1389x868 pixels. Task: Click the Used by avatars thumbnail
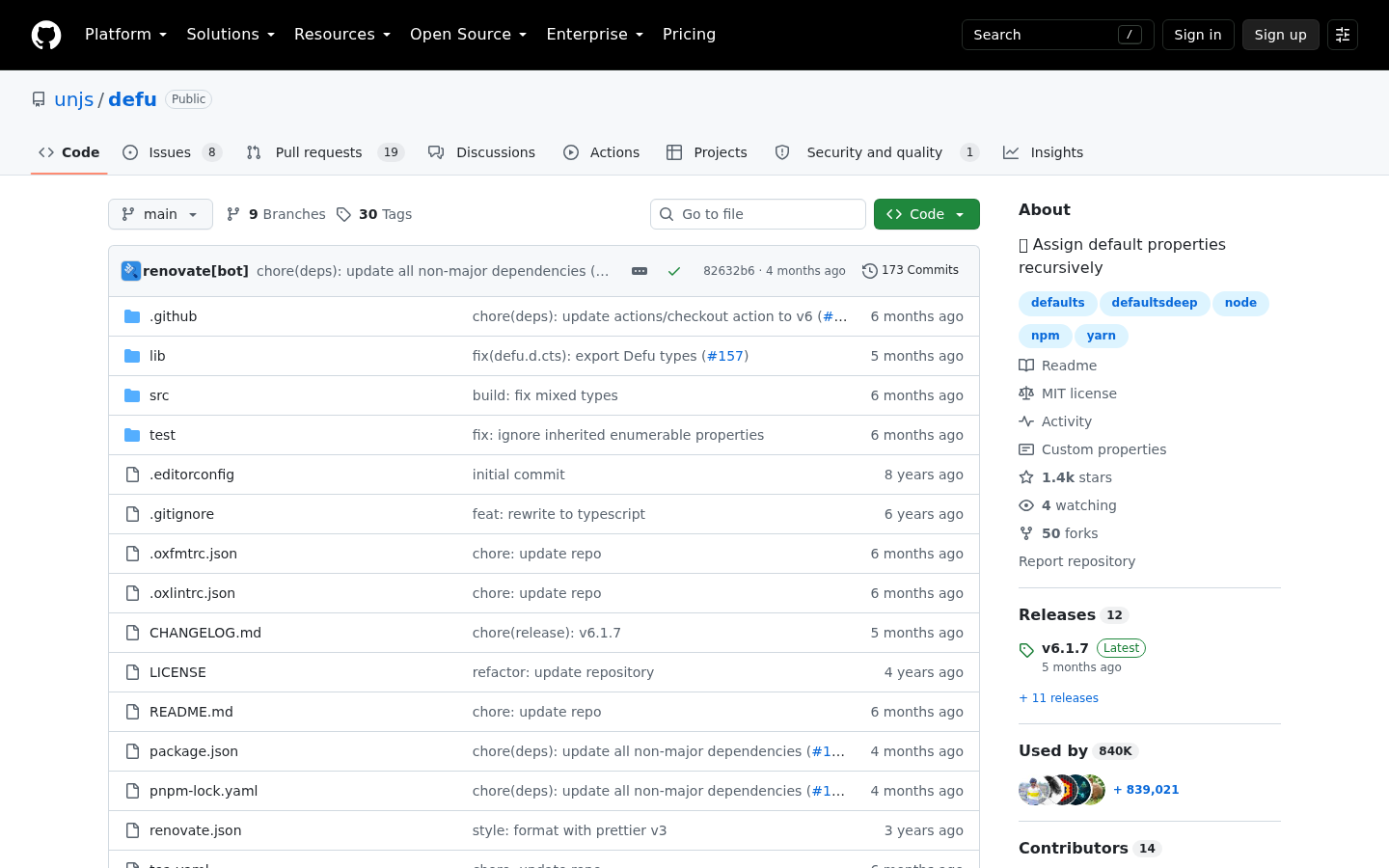(1062, 790)
